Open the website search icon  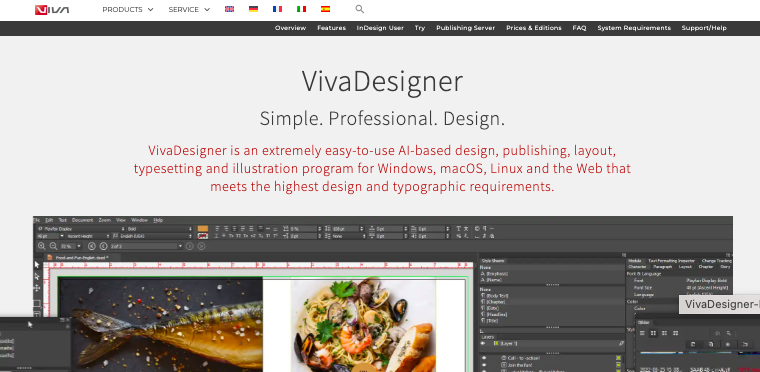360,9
